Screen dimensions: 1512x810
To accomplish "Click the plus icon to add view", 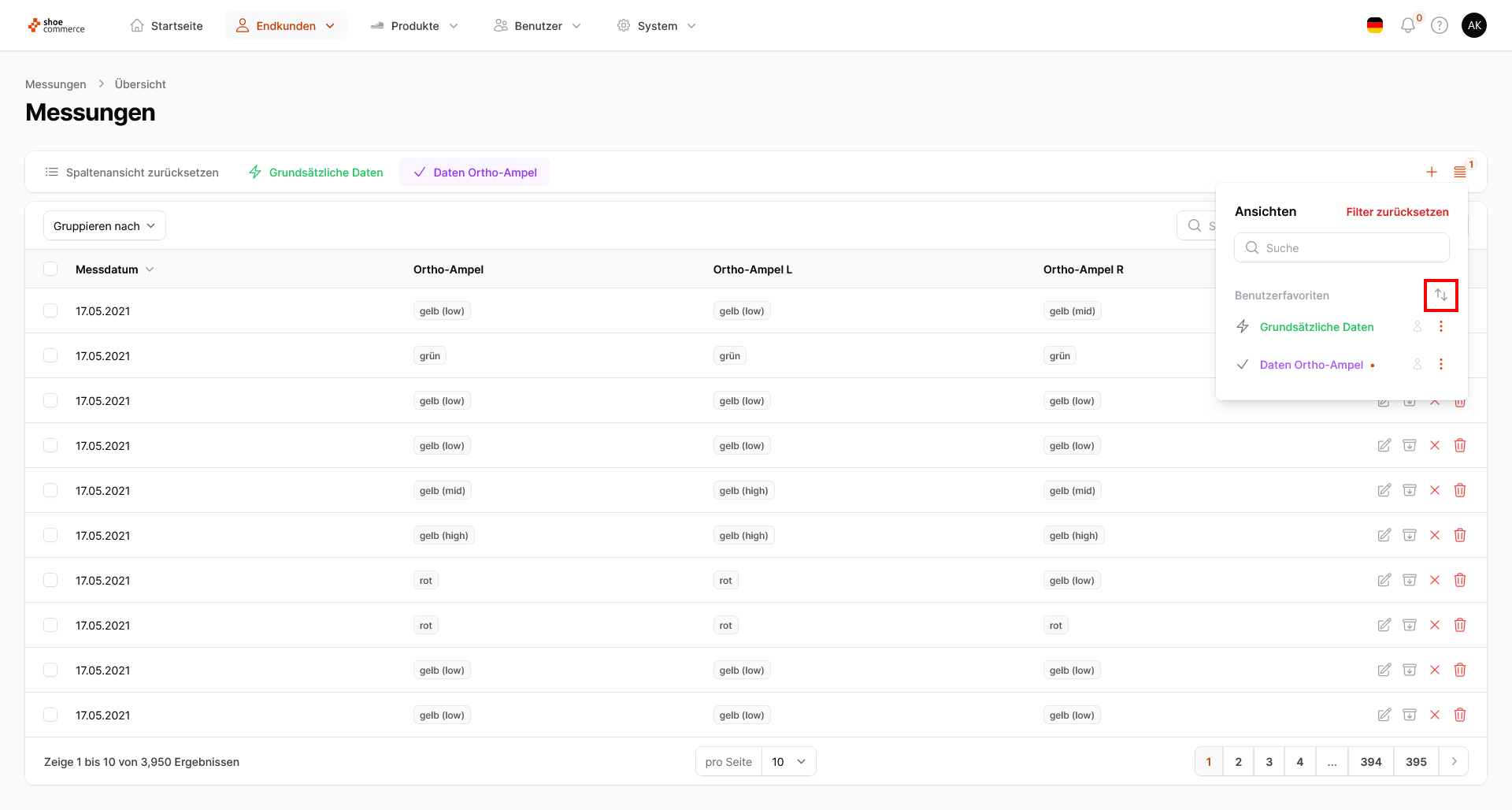I will click(x=1432, y=172).
